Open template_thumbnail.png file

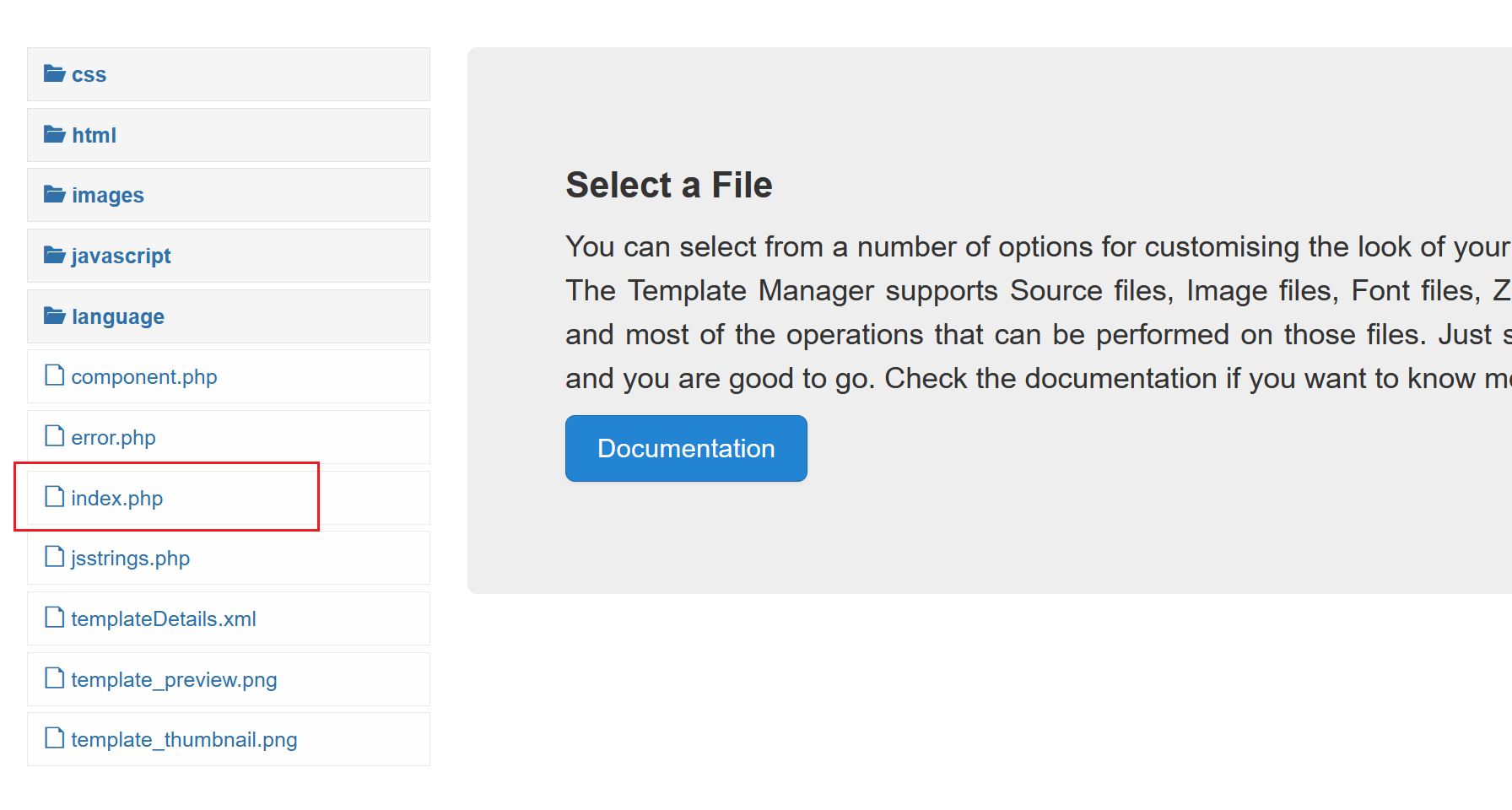click(184, 740)
